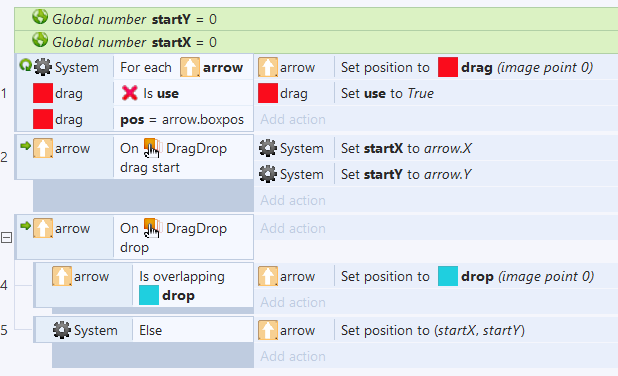Image resolution: width=618 pixels, height=376 pixels.
Task: Click Add action under the Else event
Action: (x=293, y=356)
